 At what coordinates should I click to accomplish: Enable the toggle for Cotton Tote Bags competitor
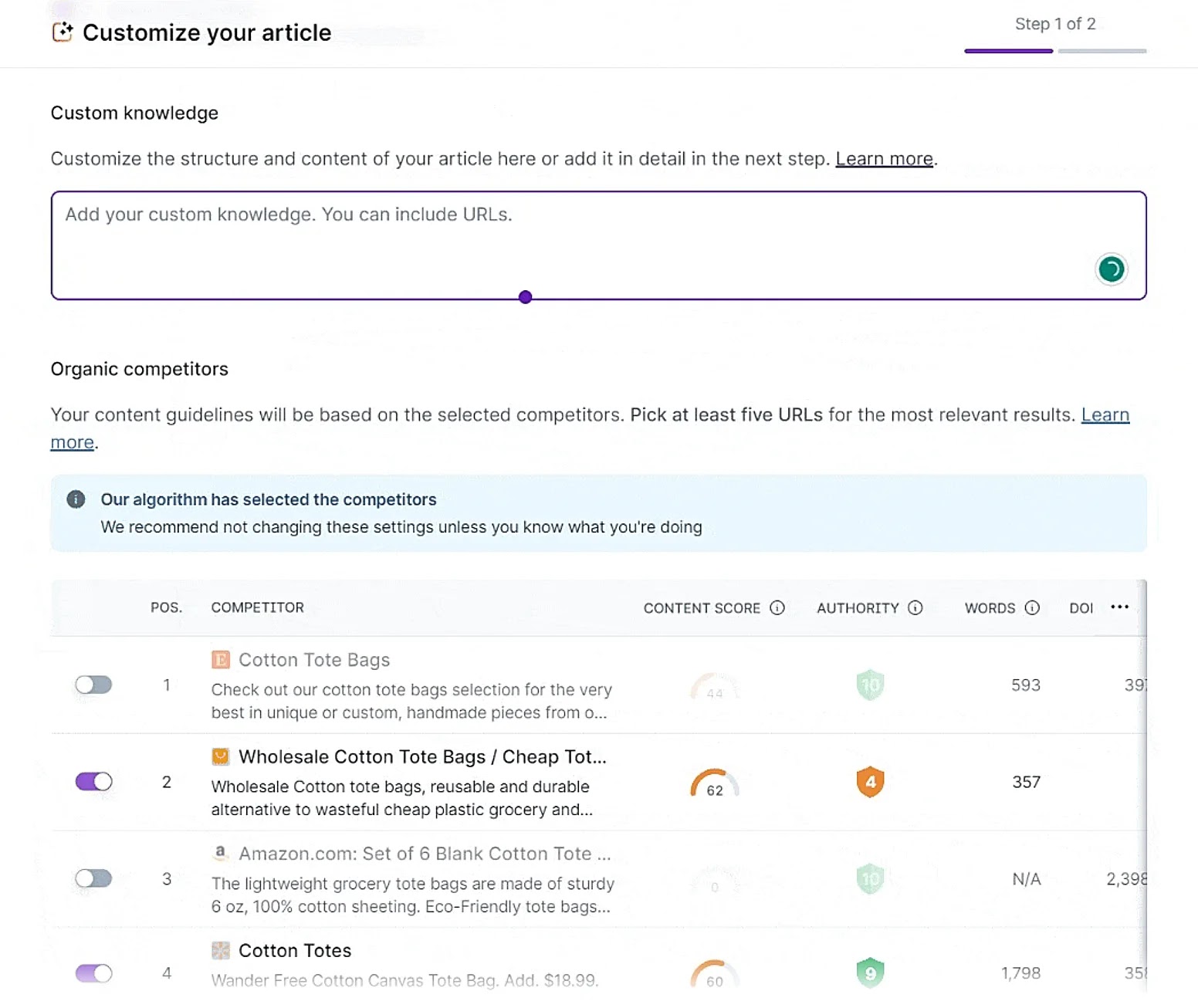93,685
